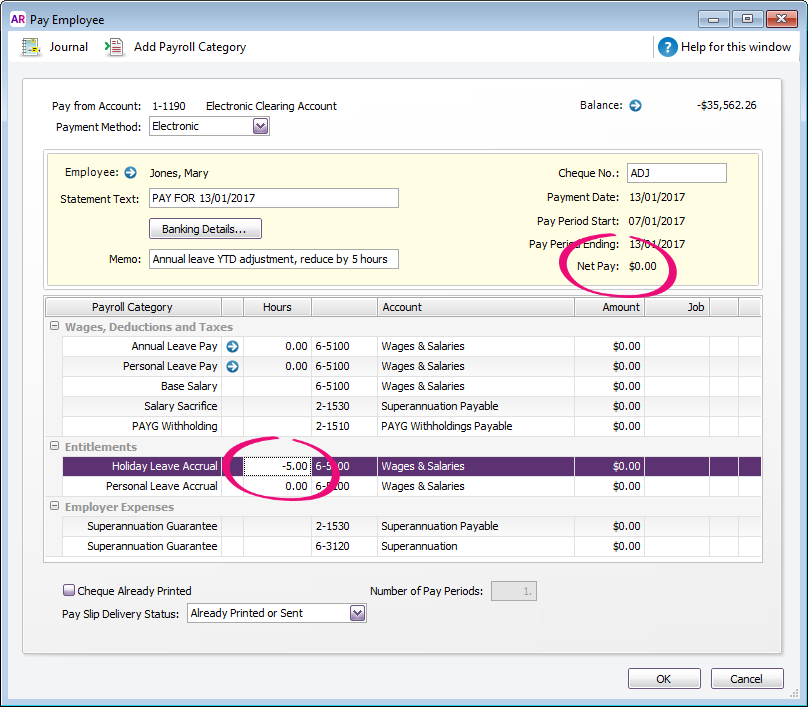This screenshot has width=808, height=707.
Task: Click the Annual Leave Pay detail arrow
Action: coord(231,346)
